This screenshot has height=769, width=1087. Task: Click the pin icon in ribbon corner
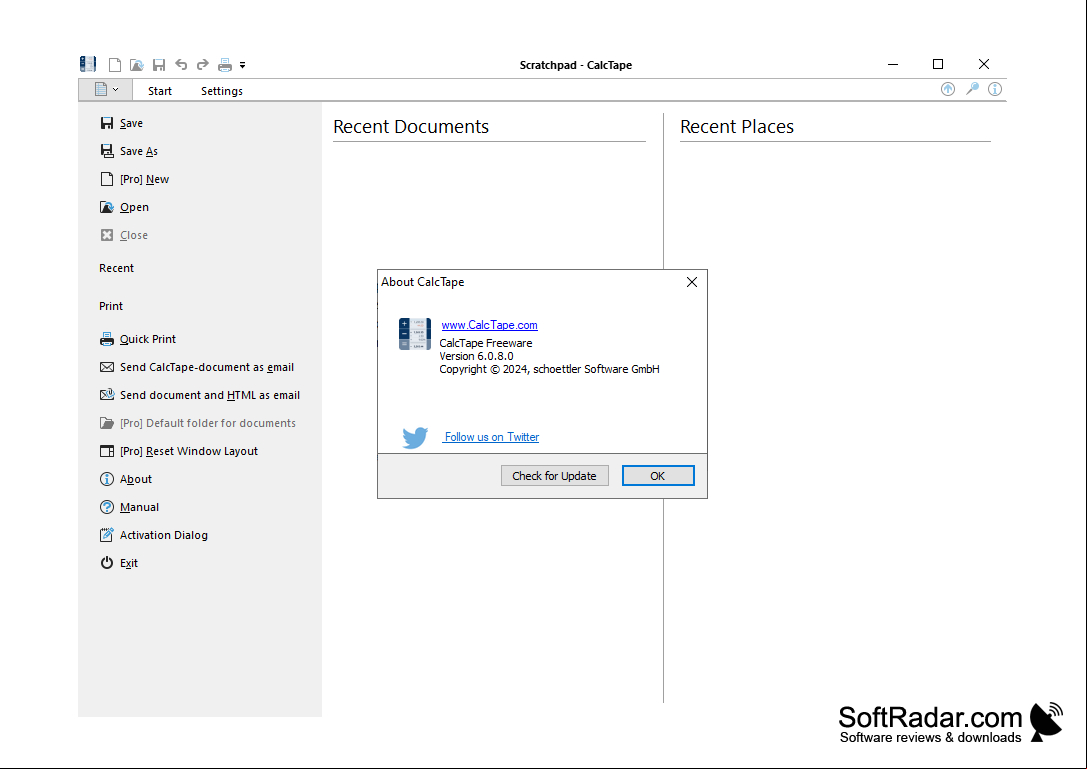[972, 89]
